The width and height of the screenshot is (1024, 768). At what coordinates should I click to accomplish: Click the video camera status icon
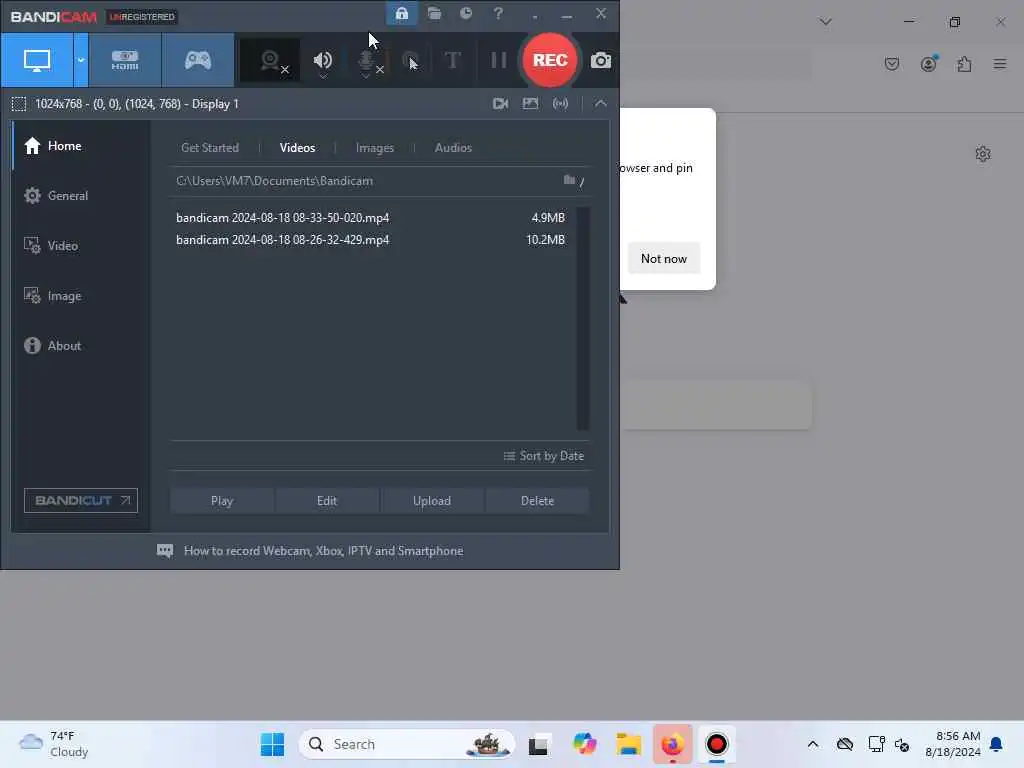pos(500,103)
